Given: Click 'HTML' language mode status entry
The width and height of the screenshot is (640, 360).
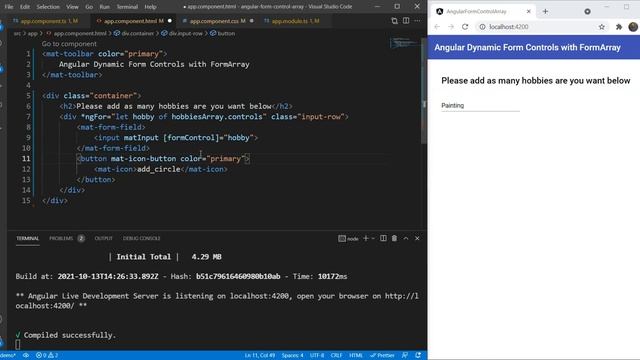Looking at the screenshot, I should pos(356,356).
